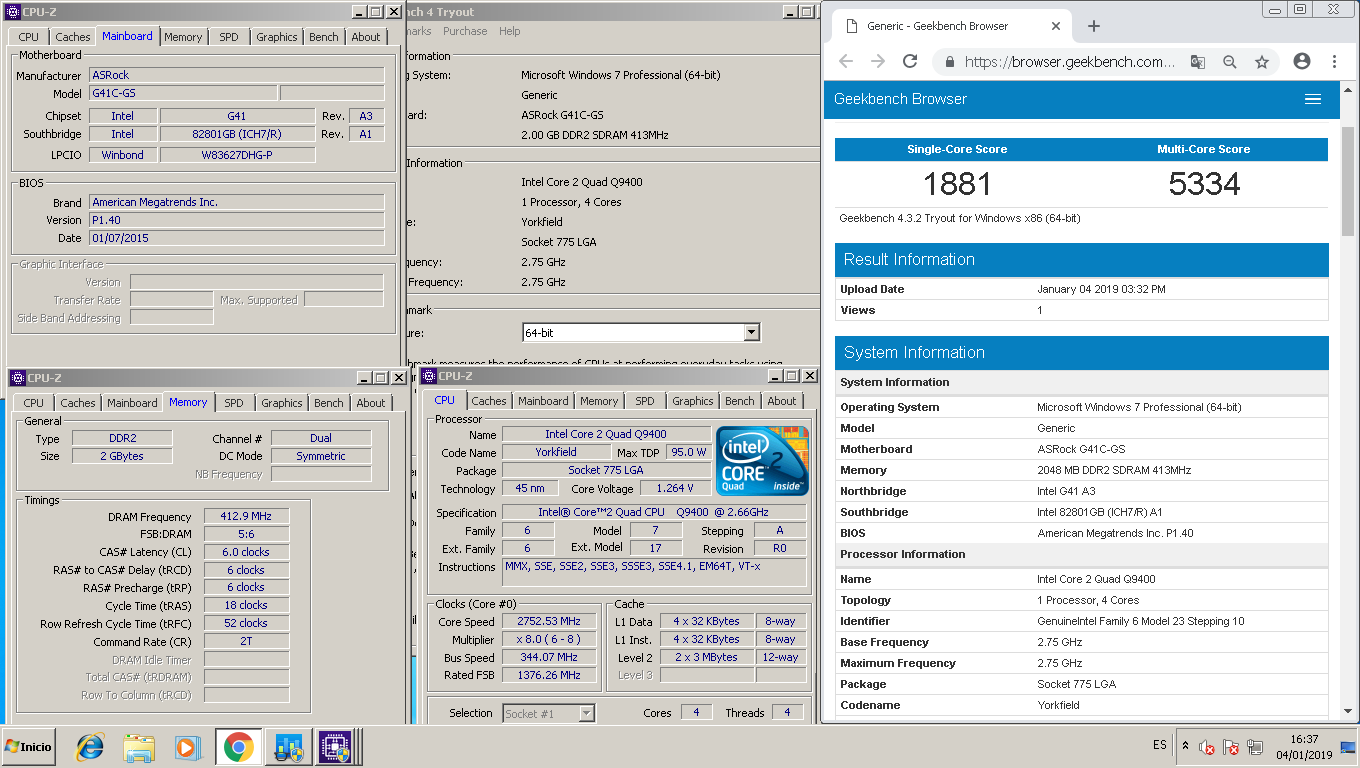Image resolution: width=1360 pixels, height=768 pixels.
Task: Open Windows Media Player from taskbar
Action: (187, 747)
